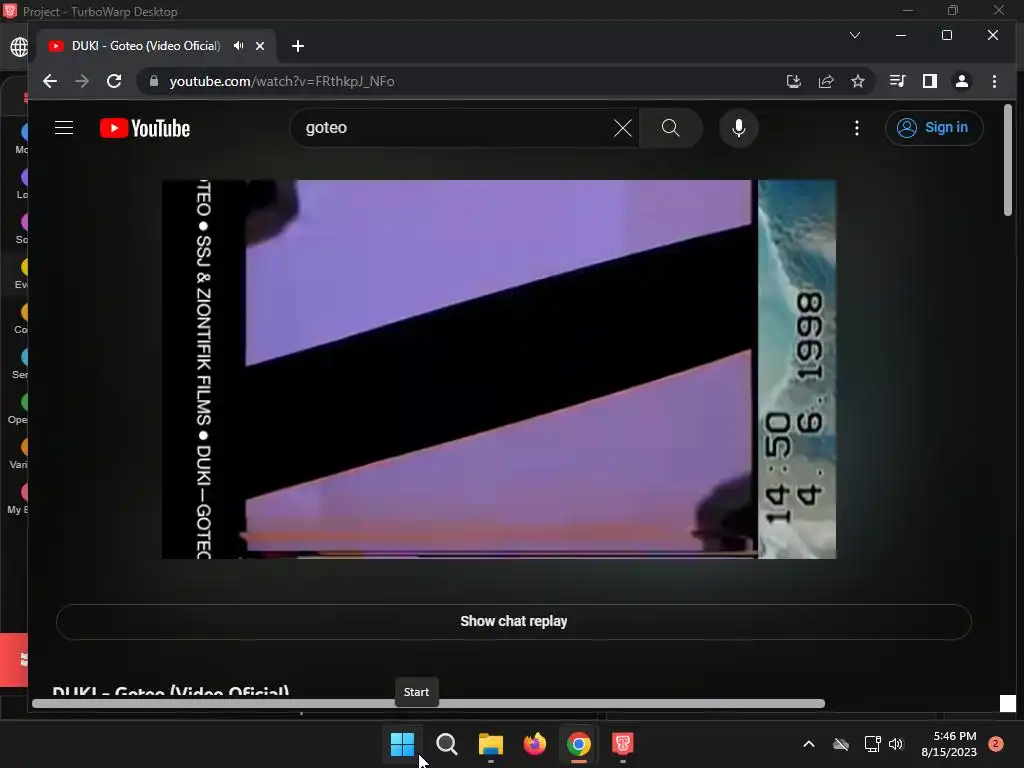Open the clock showing 5:46 PM
Image resolution: width=1024 pixels, height=768 pixels.
point(949,744)
